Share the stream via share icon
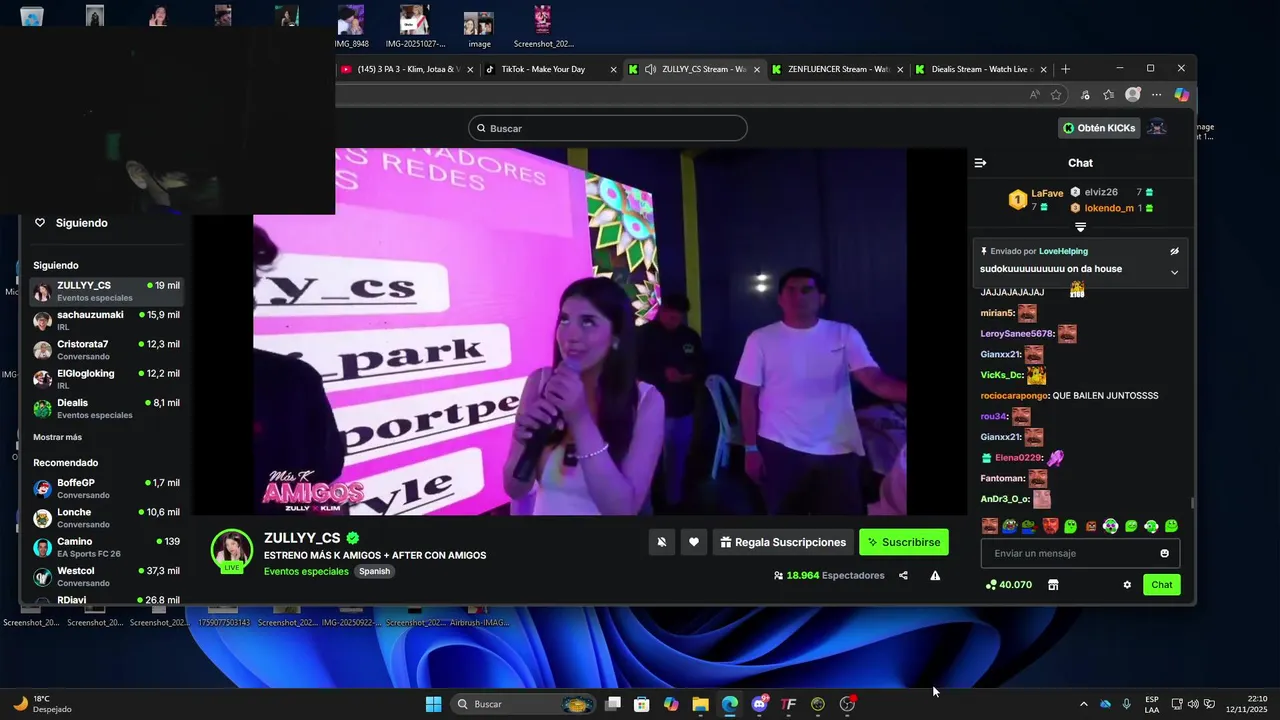Image resolution: width=1280 pixels, height=720 pixels. pyautogui.click(x=903, y=576)
